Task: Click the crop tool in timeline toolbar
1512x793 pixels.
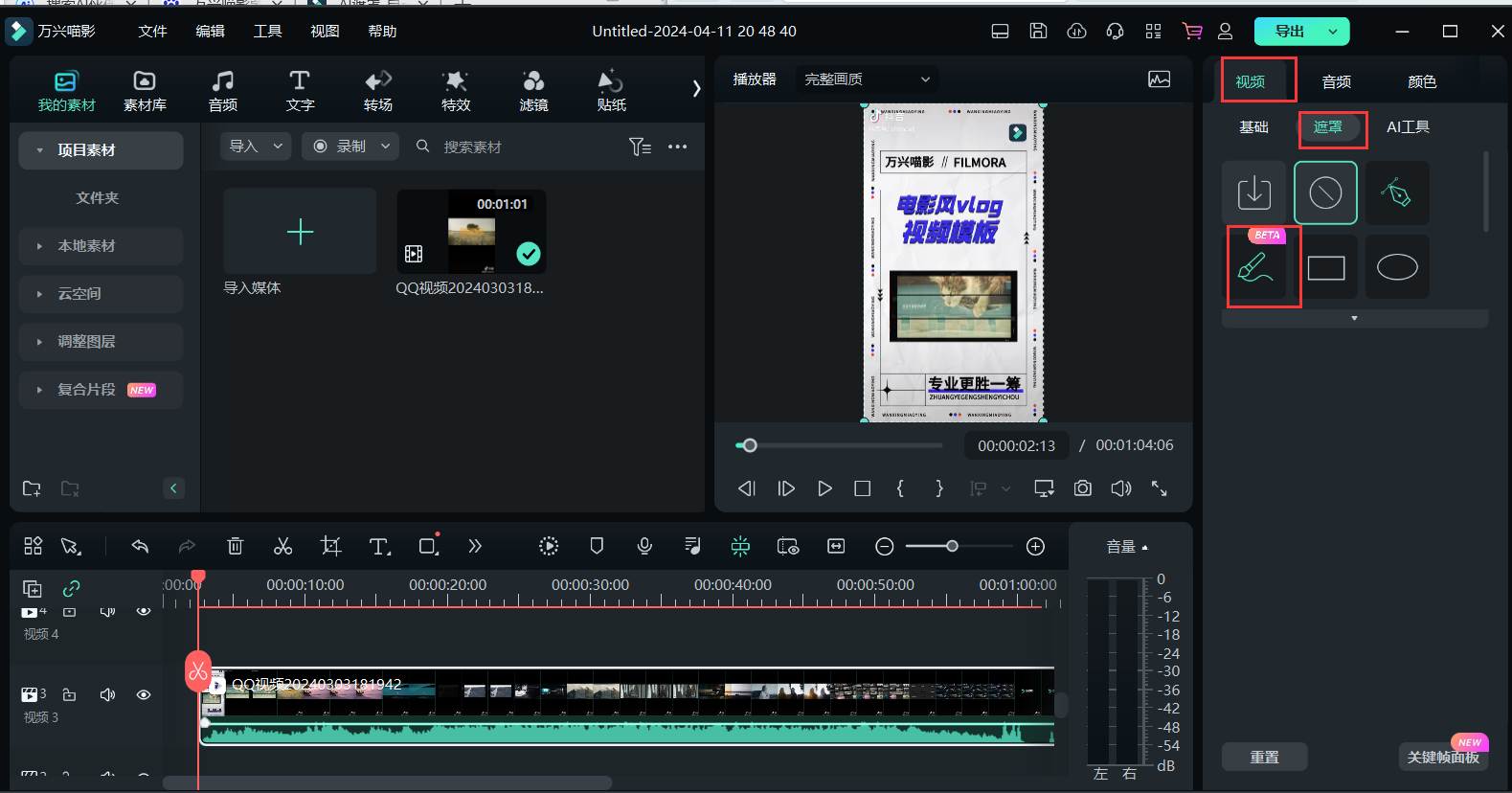Action: (x=330, y=546)
